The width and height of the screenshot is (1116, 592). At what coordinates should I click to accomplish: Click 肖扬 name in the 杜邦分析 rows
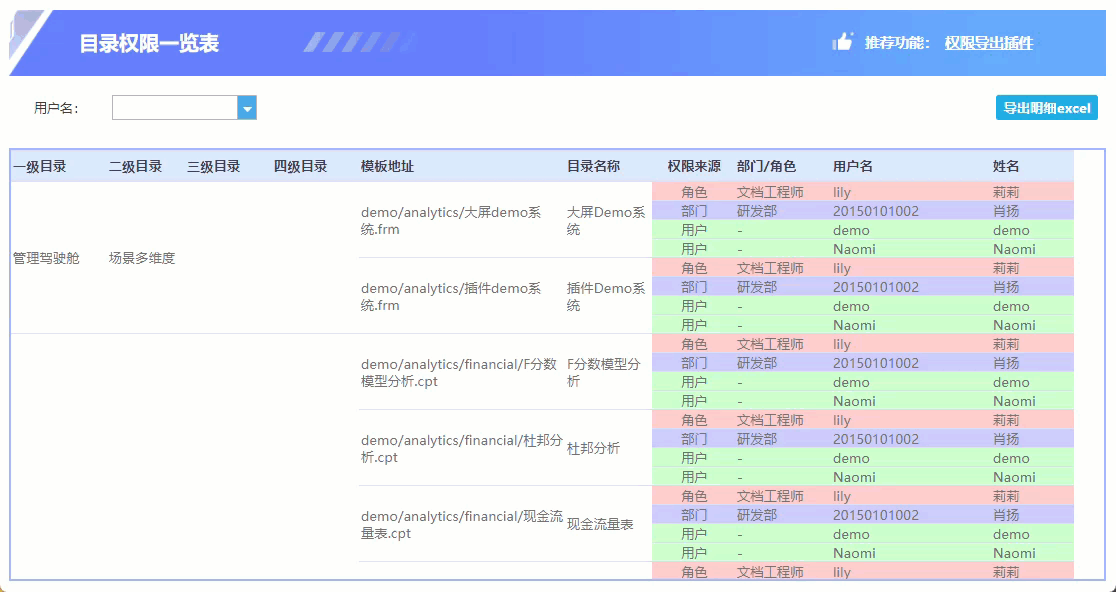[x=1006, y=439]
